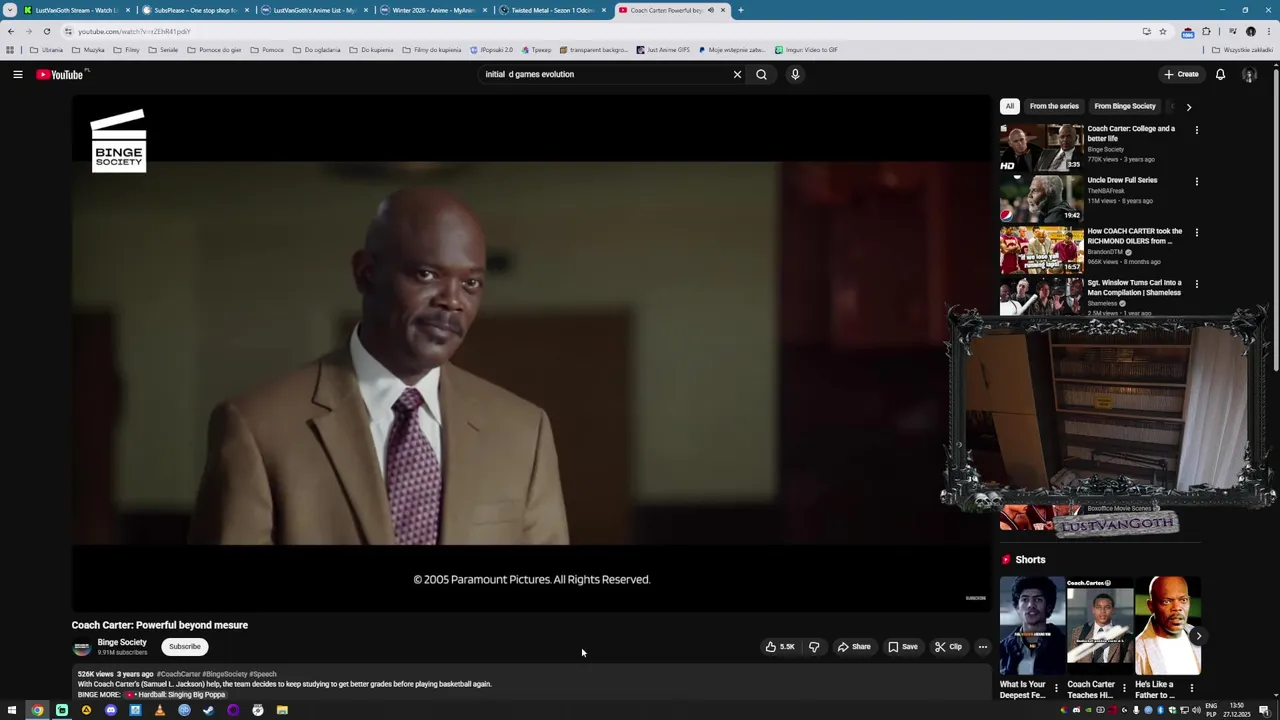The image size is (1280, 720).
Task: Clear the search box text
Action: (x=737, y=74)
